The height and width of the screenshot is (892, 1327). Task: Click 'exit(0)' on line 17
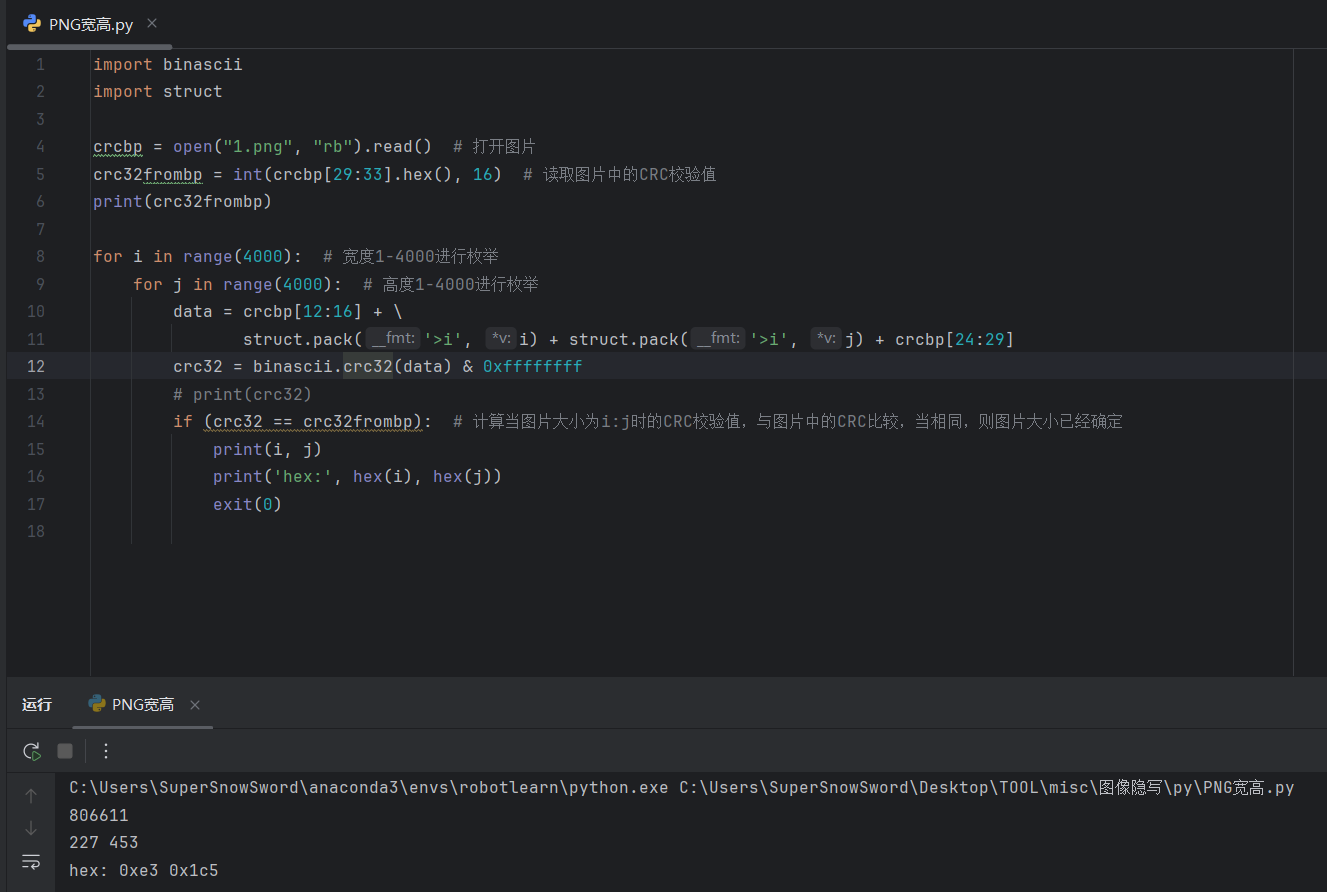[x=248, y=505]
